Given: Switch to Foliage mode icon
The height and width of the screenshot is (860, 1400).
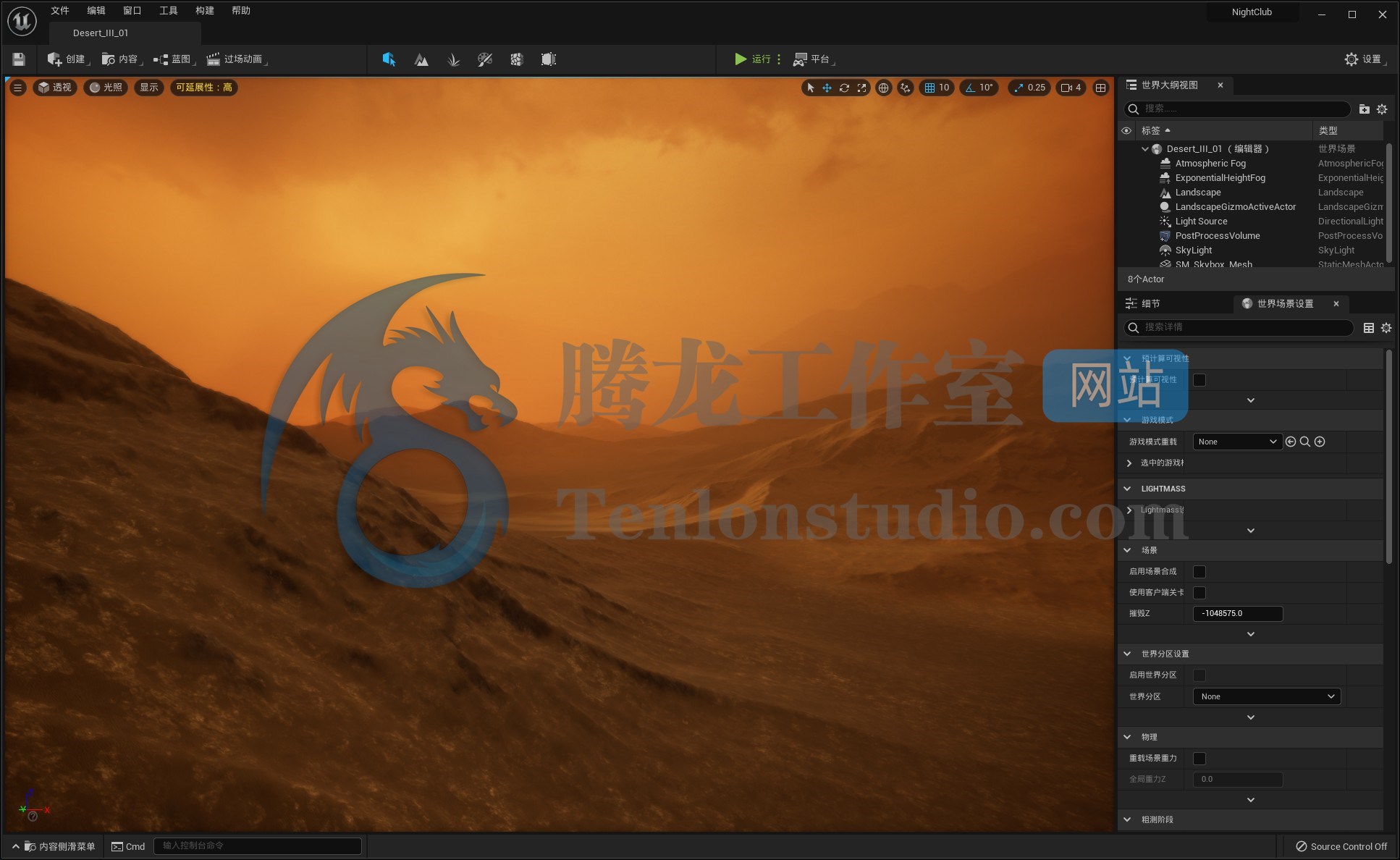Looking at the screenshot, I should pos(453,59).
